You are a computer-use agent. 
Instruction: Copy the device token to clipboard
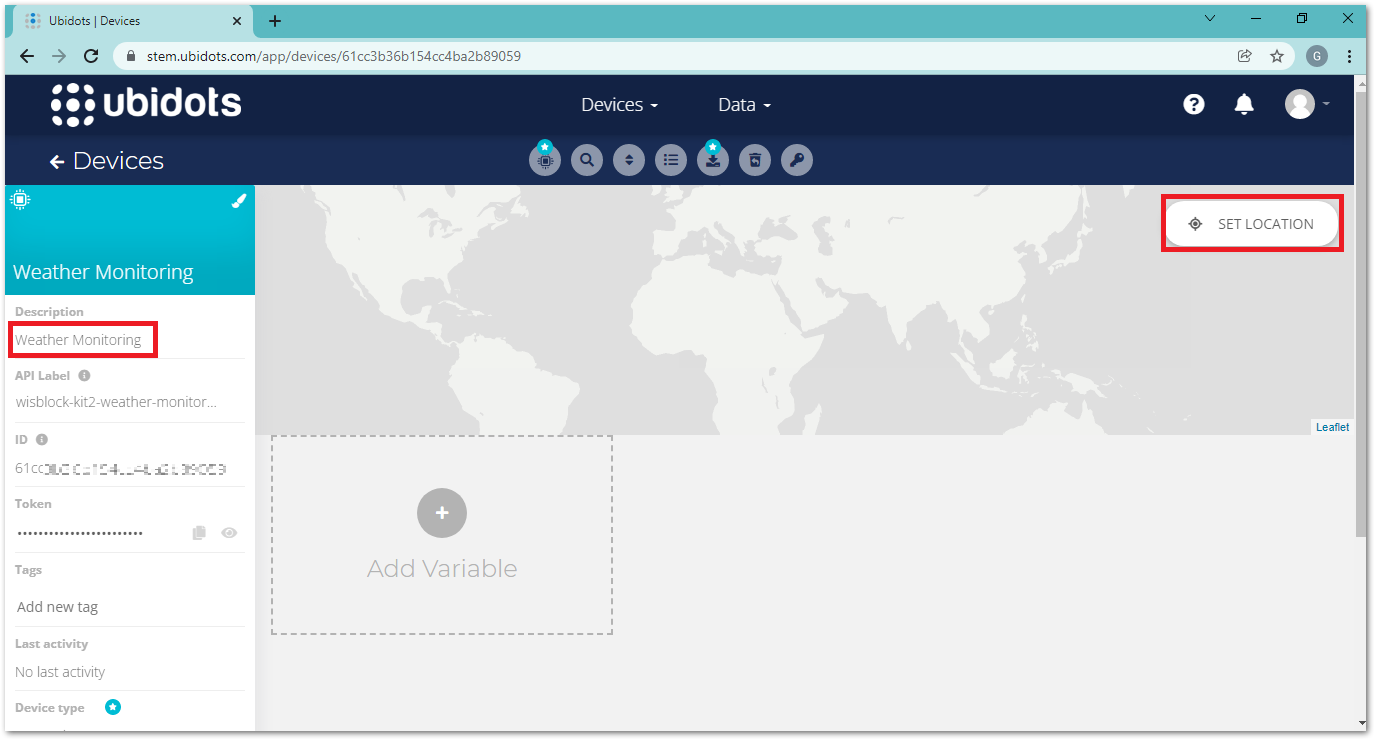pyautogui.click(x=199, y=533)
